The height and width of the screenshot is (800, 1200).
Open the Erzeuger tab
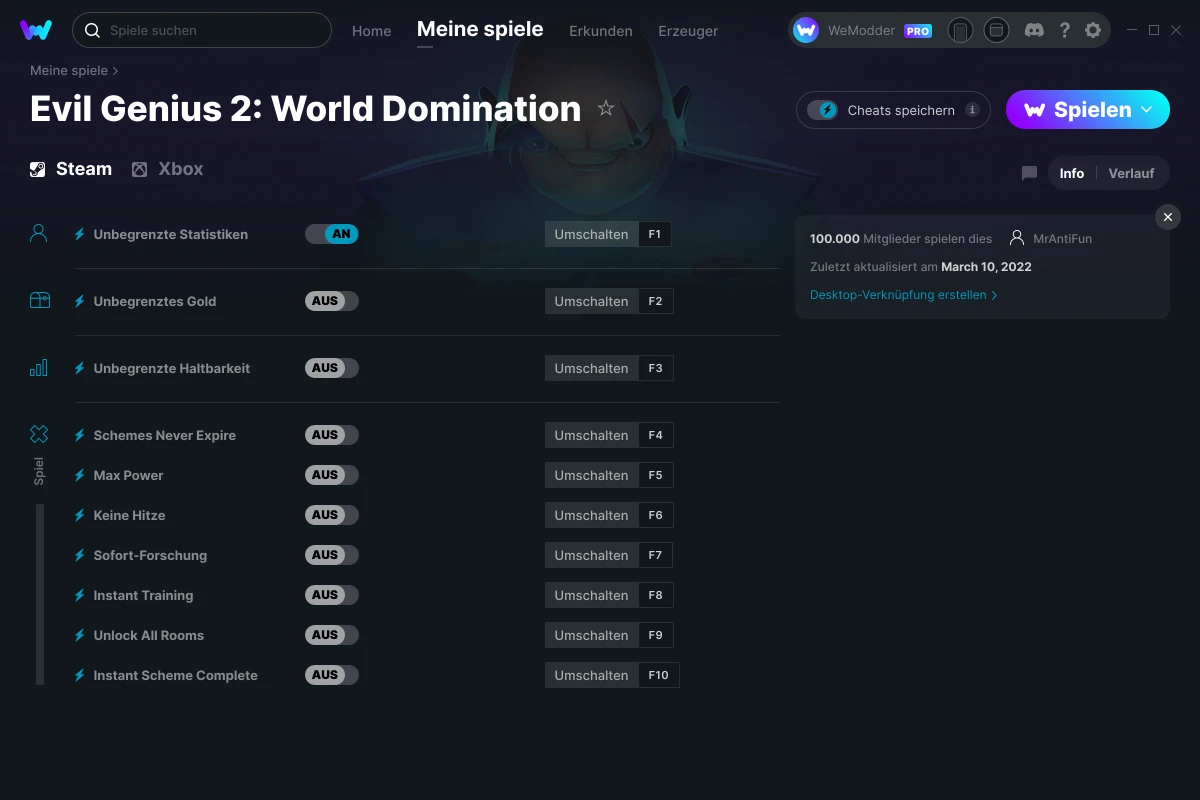tap(688, 31)
